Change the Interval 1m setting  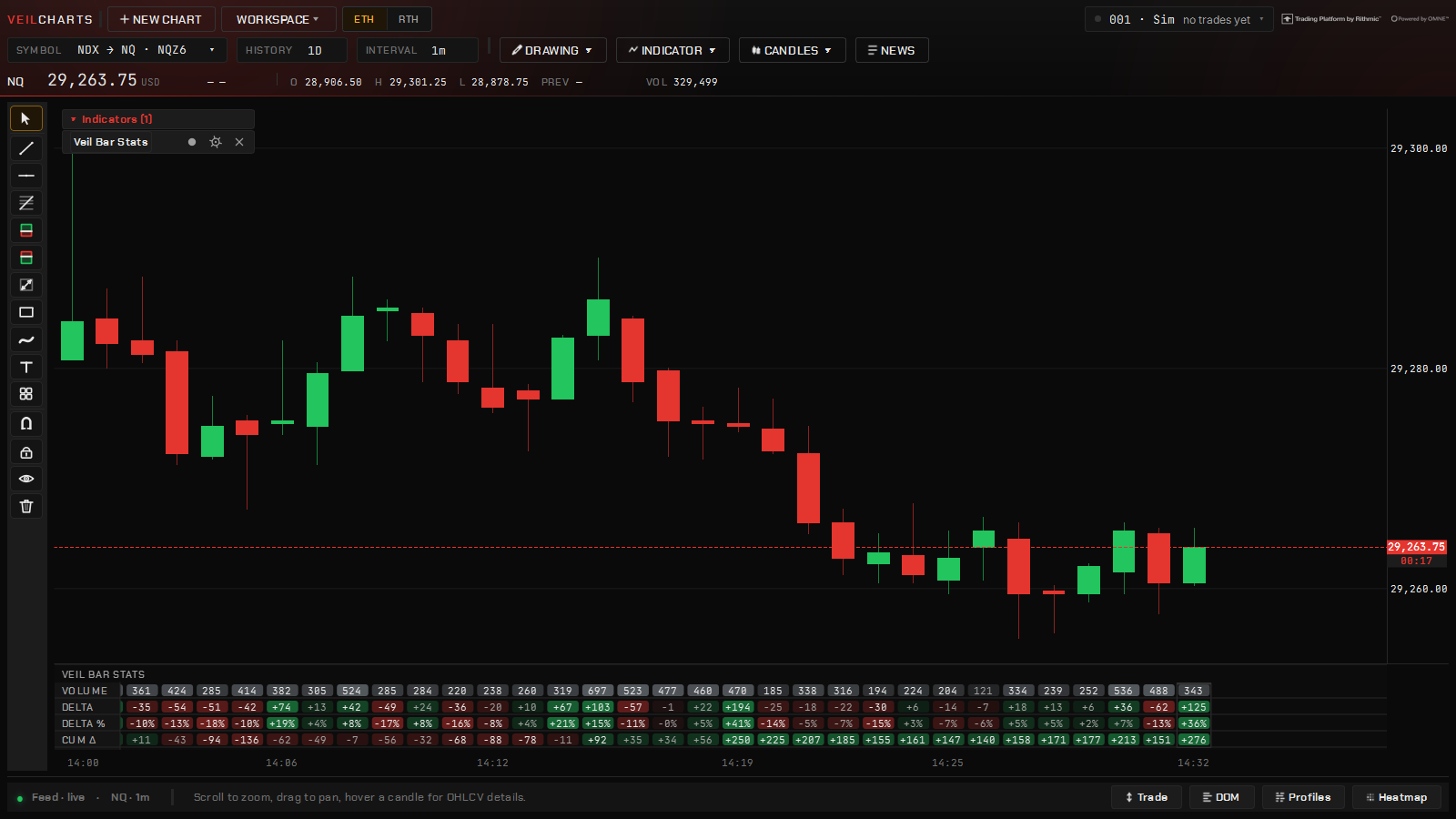(418, 50)
